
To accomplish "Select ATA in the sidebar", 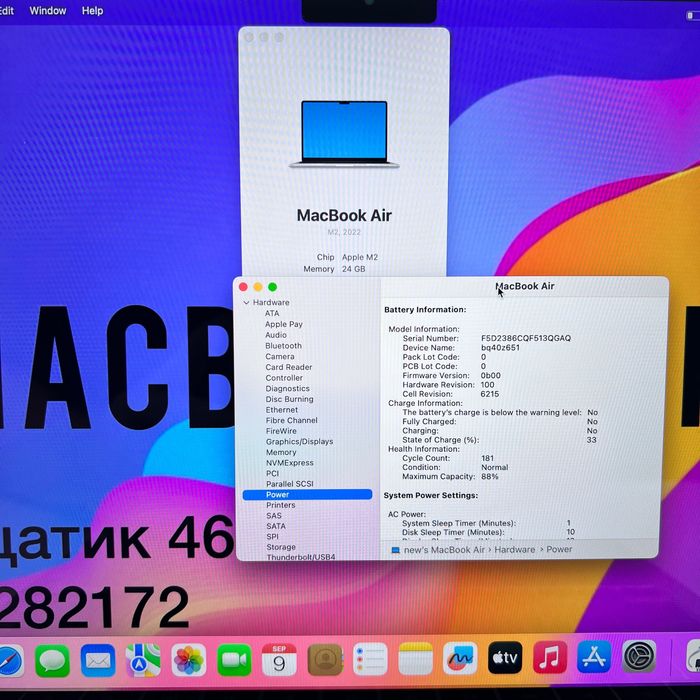I will (272, 313).
